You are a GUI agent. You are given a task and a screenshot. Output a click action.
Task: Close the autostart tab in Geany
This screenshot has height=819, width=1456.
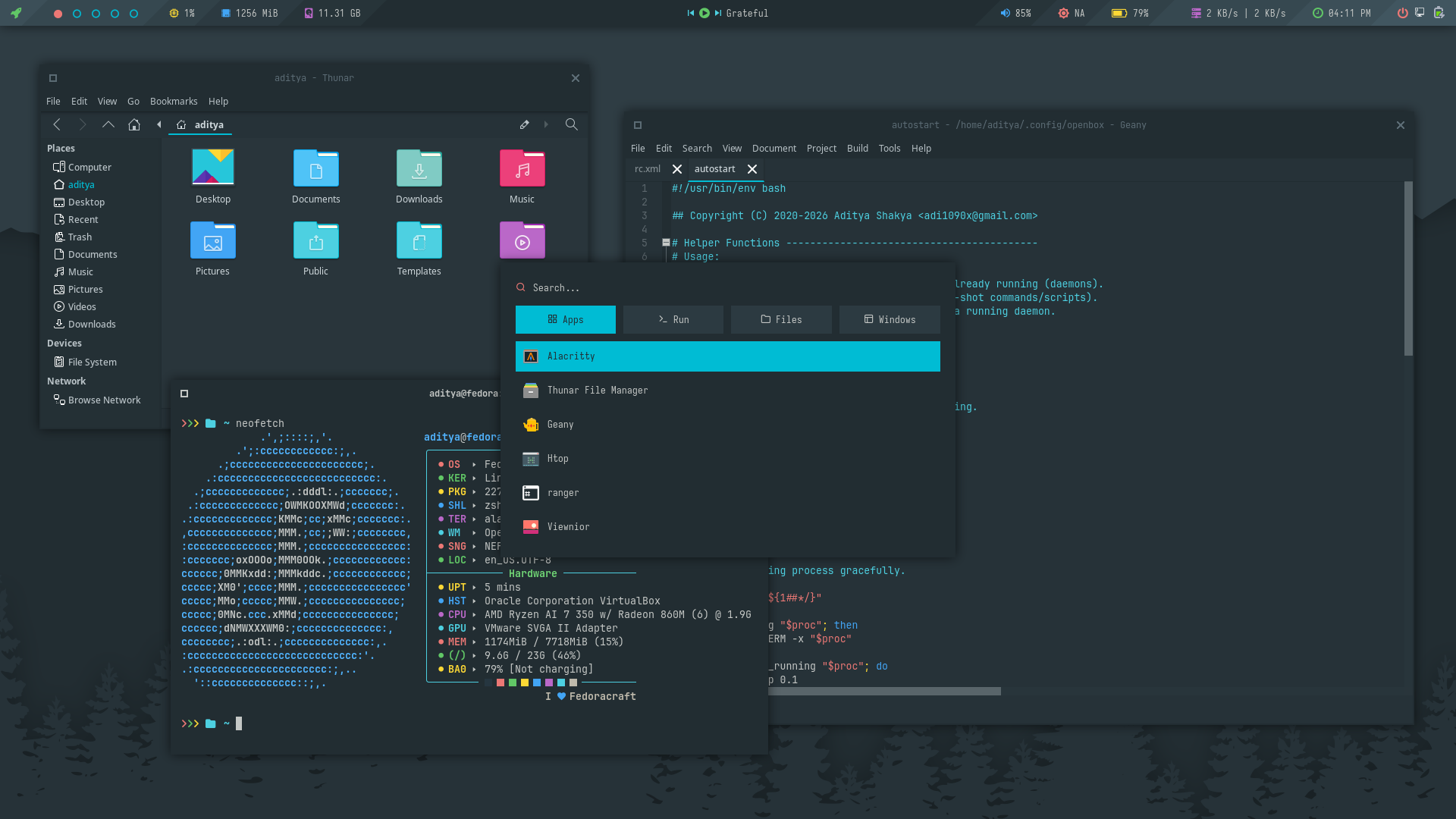click(x=752, y=169)
